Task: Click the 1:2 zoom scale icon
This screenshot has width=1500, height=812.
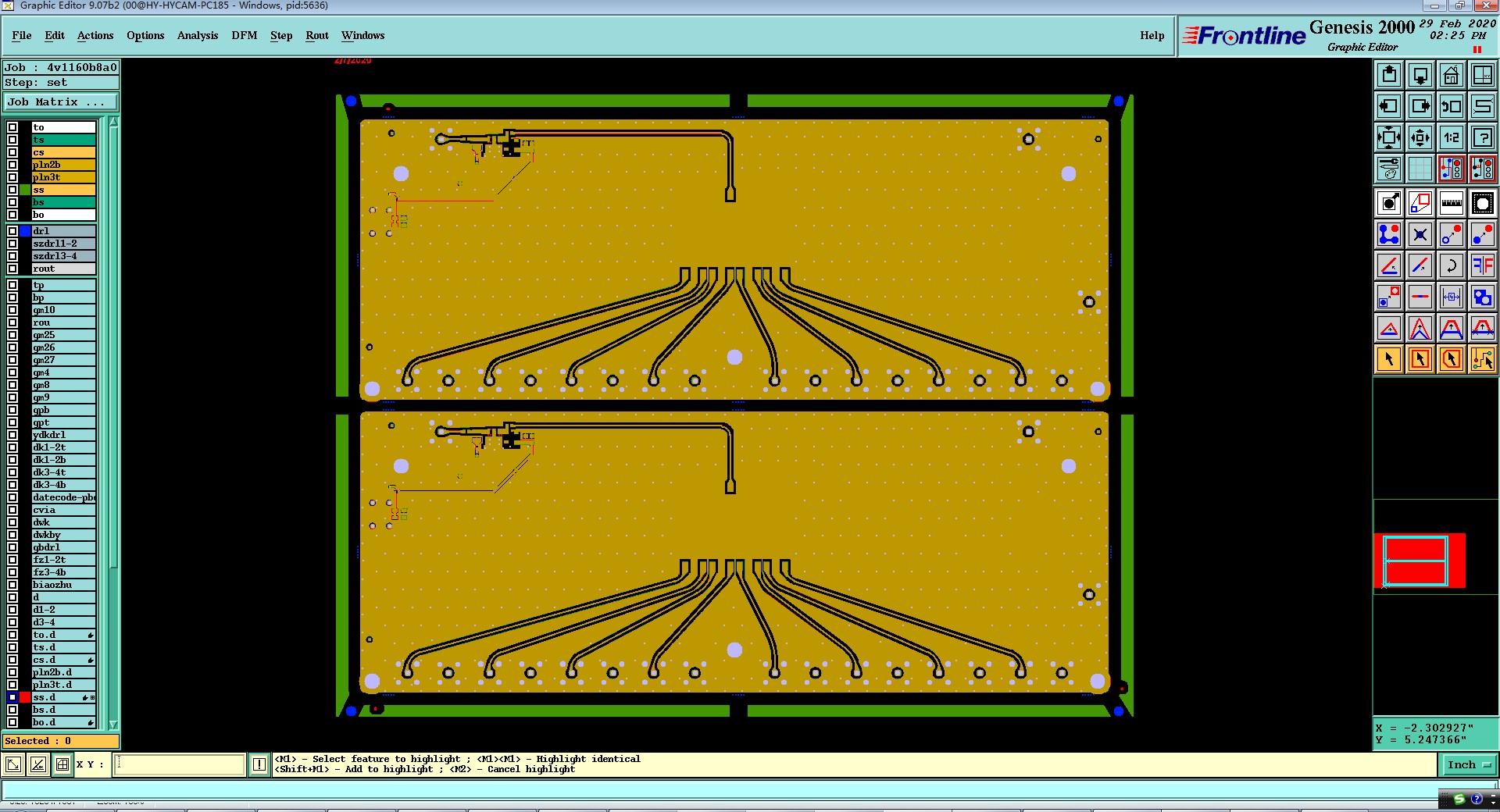Action: pos(1452,137)
